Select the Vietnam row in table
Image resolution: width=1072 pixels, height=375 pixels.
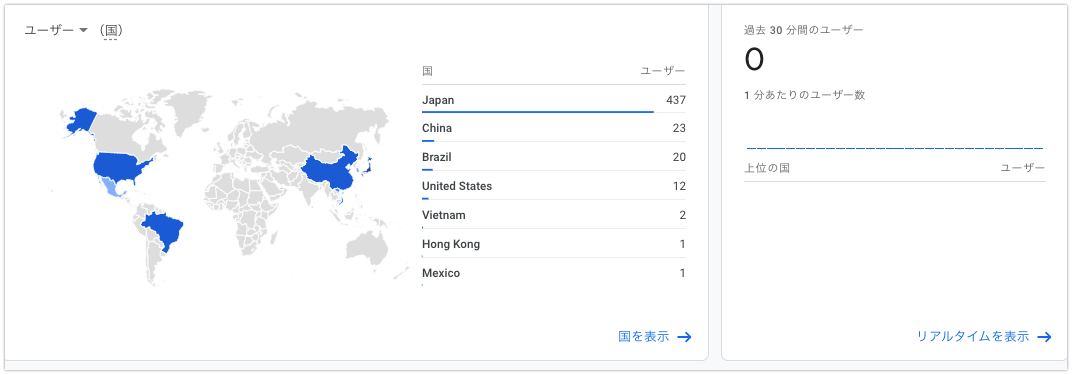(554, 215)
